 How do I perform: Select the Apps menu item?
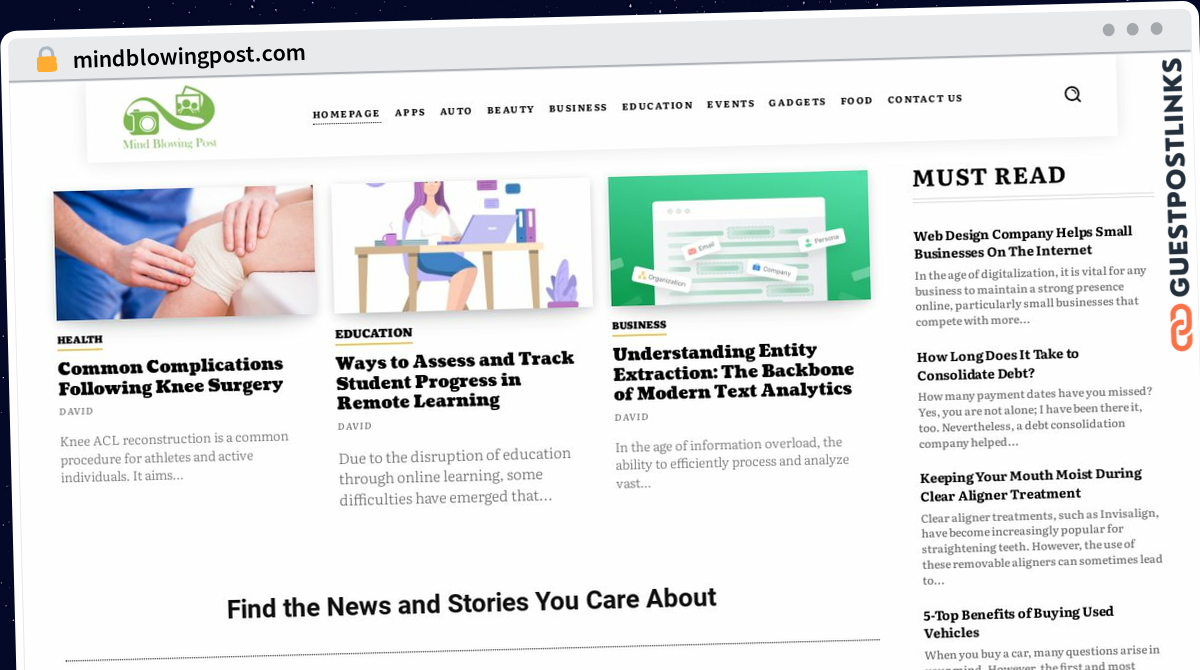[410, 113]
